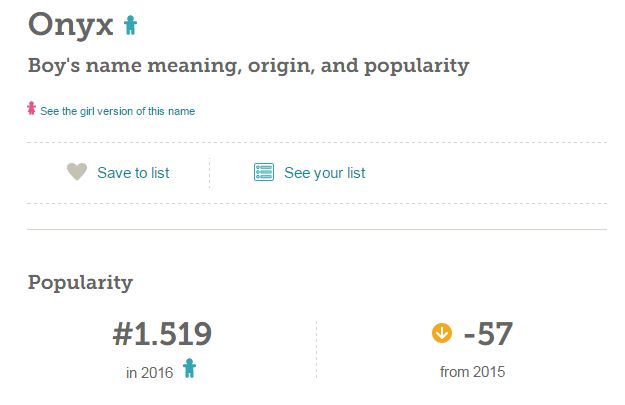Click the list icon beside See your list

click(264, 172)
